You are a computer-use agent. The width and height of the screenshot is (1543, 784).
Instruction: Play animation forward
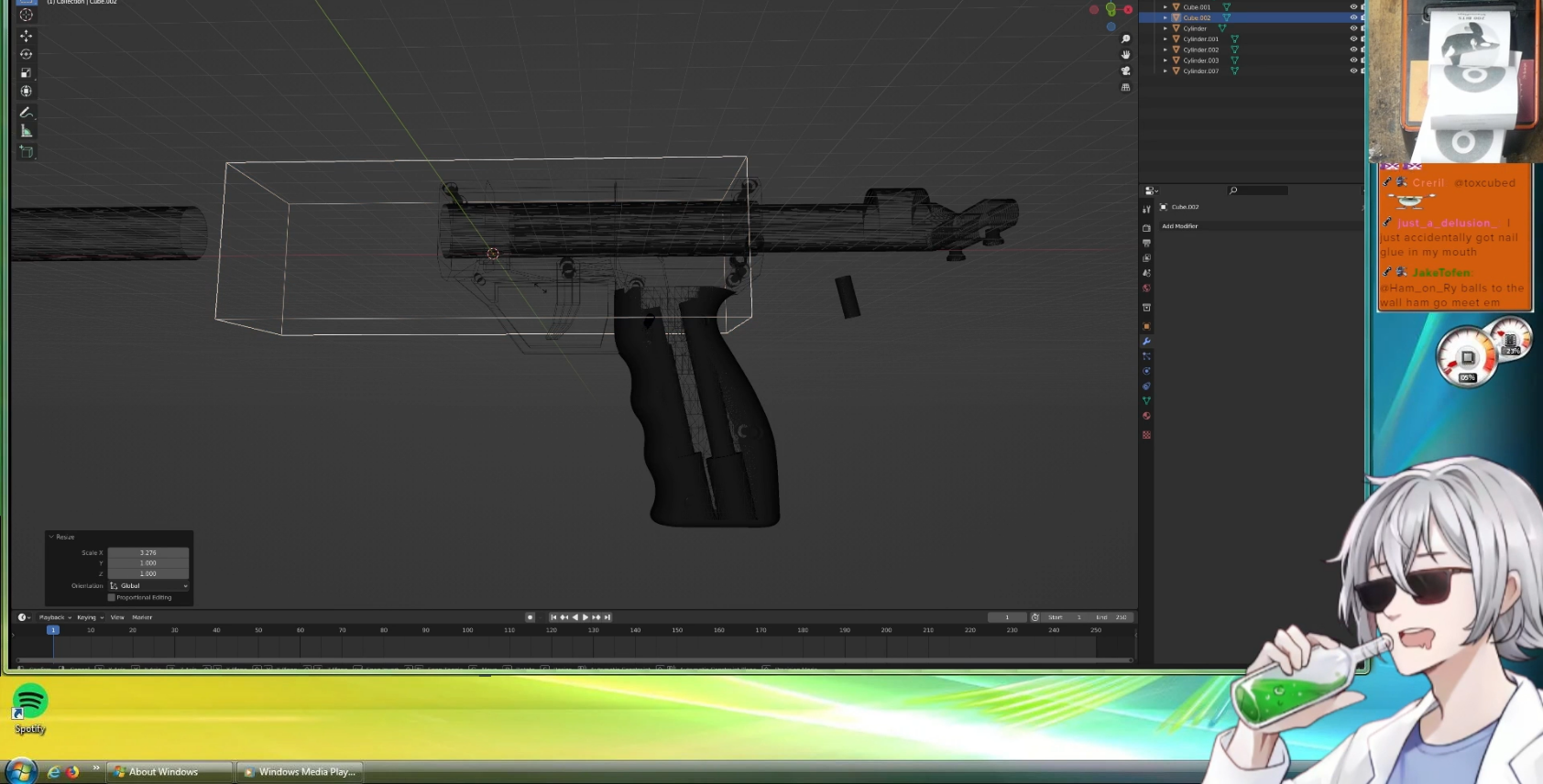tap(585, 617)
